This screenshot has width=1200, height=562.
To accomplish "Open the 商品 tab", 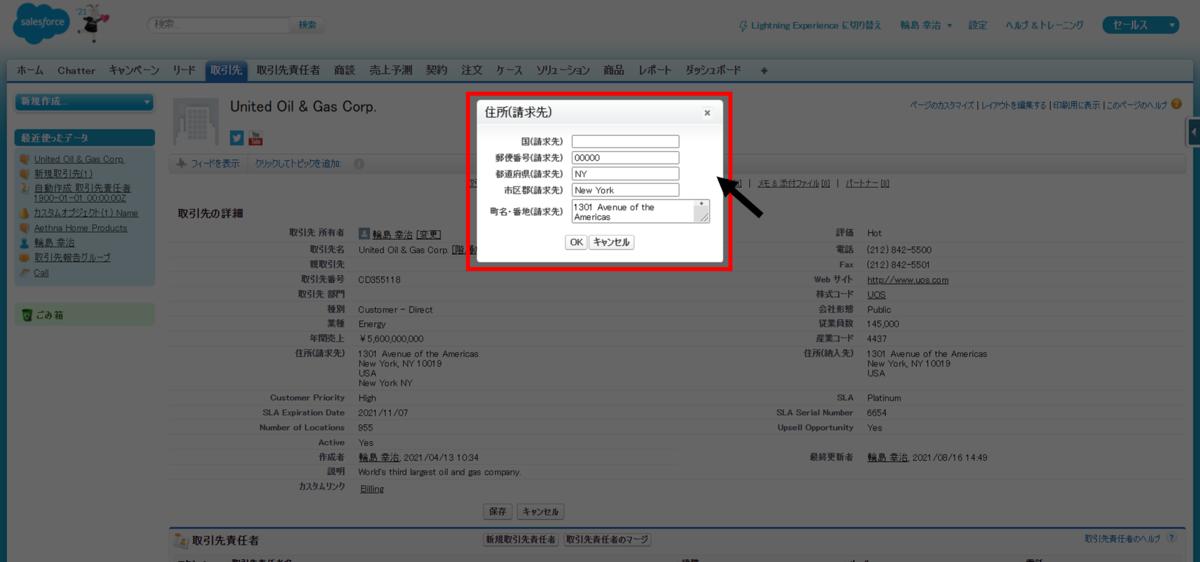I will (614, 71).
